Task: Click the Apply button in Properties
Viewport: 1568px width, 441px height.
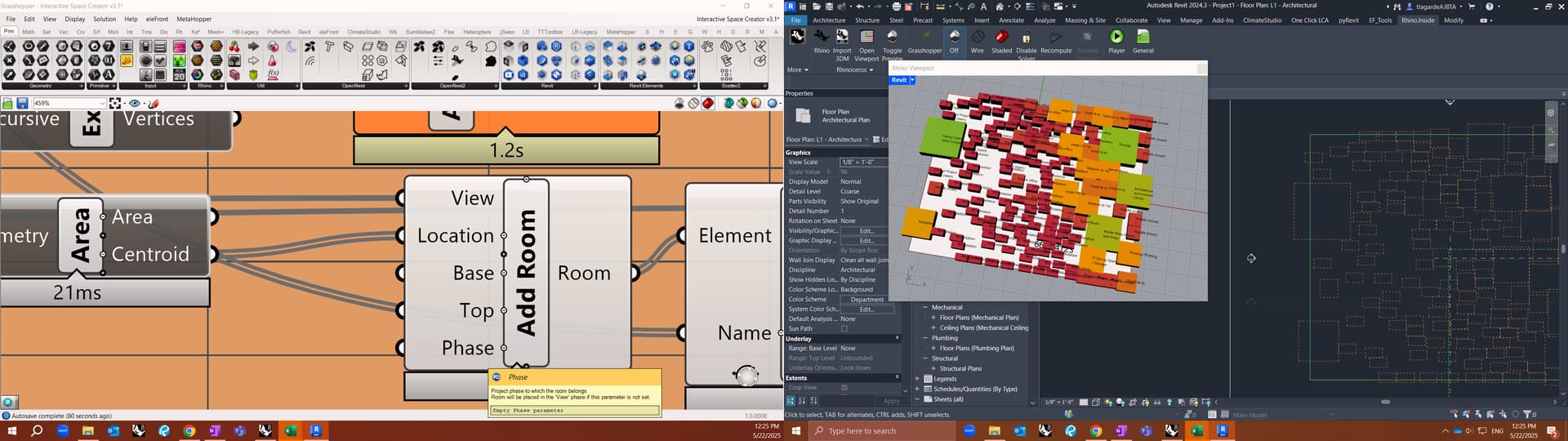Action: (x=892, y=401)
